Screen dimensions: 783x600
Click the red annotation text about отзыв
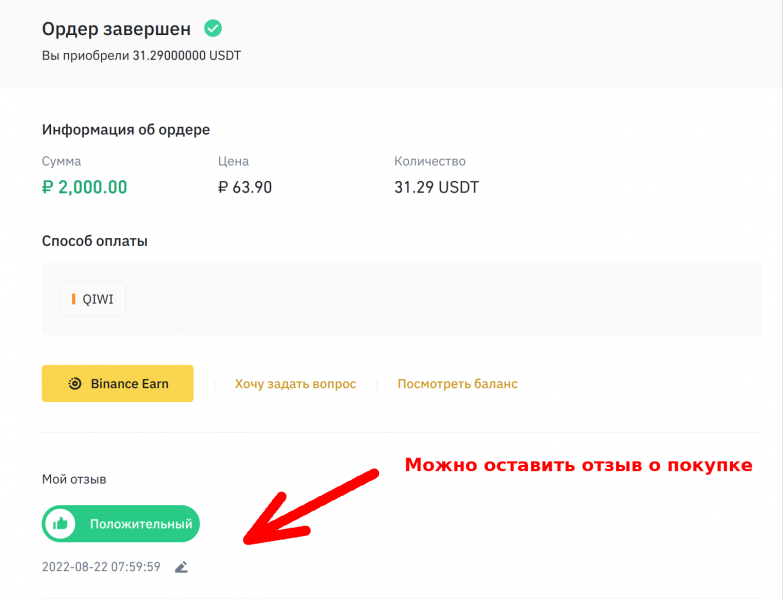[578, 465]
